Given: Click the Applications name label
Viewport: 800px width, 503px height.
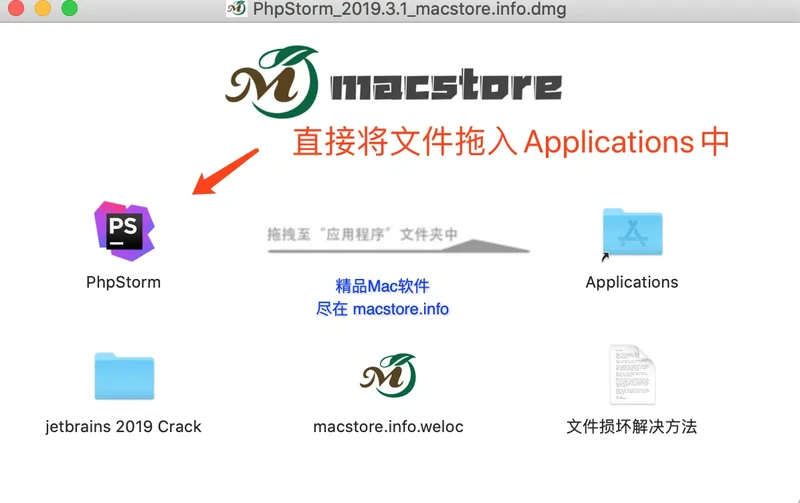Looking at the screenshot, I should point(632,282).
